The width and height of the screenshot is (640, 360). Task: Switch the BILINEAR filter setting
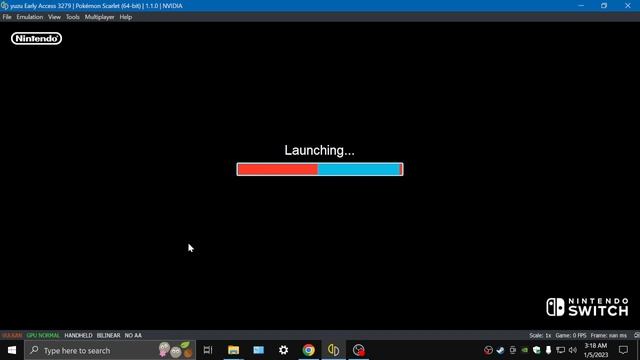point(109,336)
